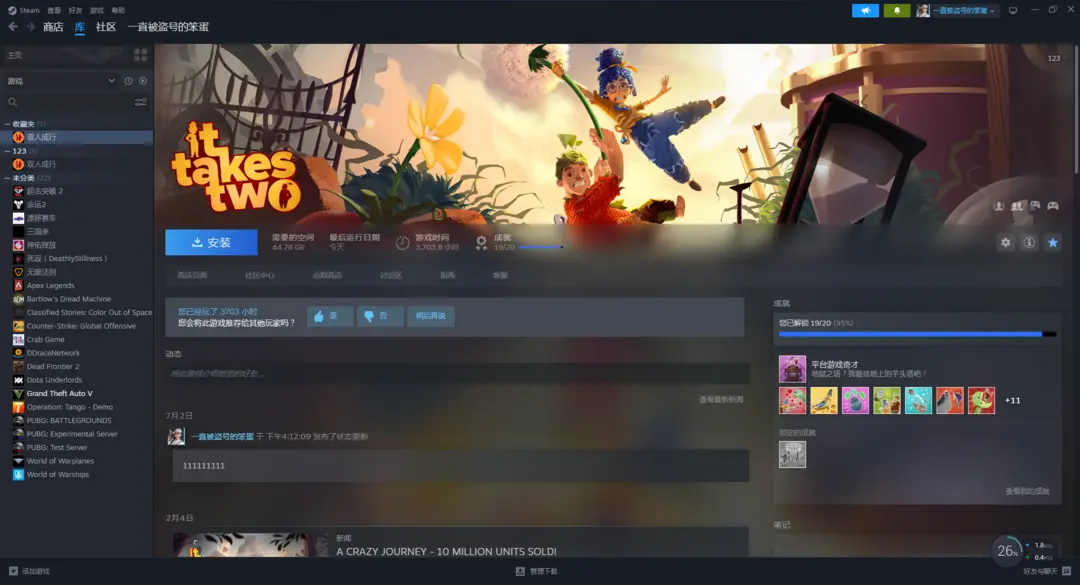This screenshot has height=585, width=1080.
Task: Open the Steam menu
Action: click(23, 10)
